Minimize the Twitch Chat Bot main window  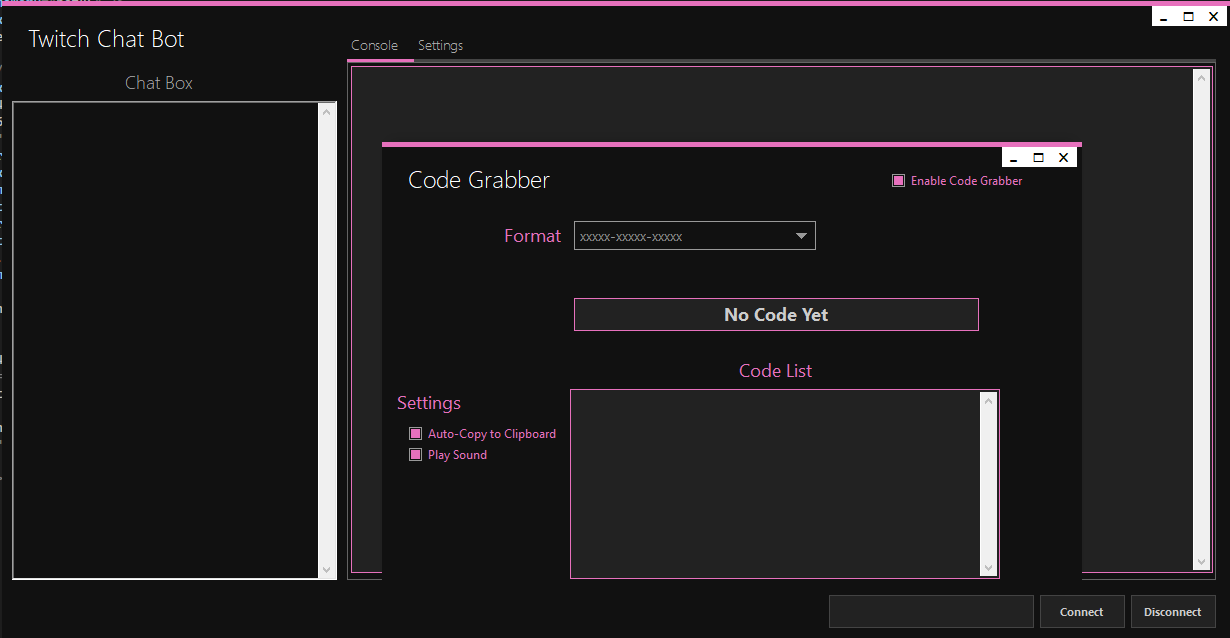(1164, 17)
